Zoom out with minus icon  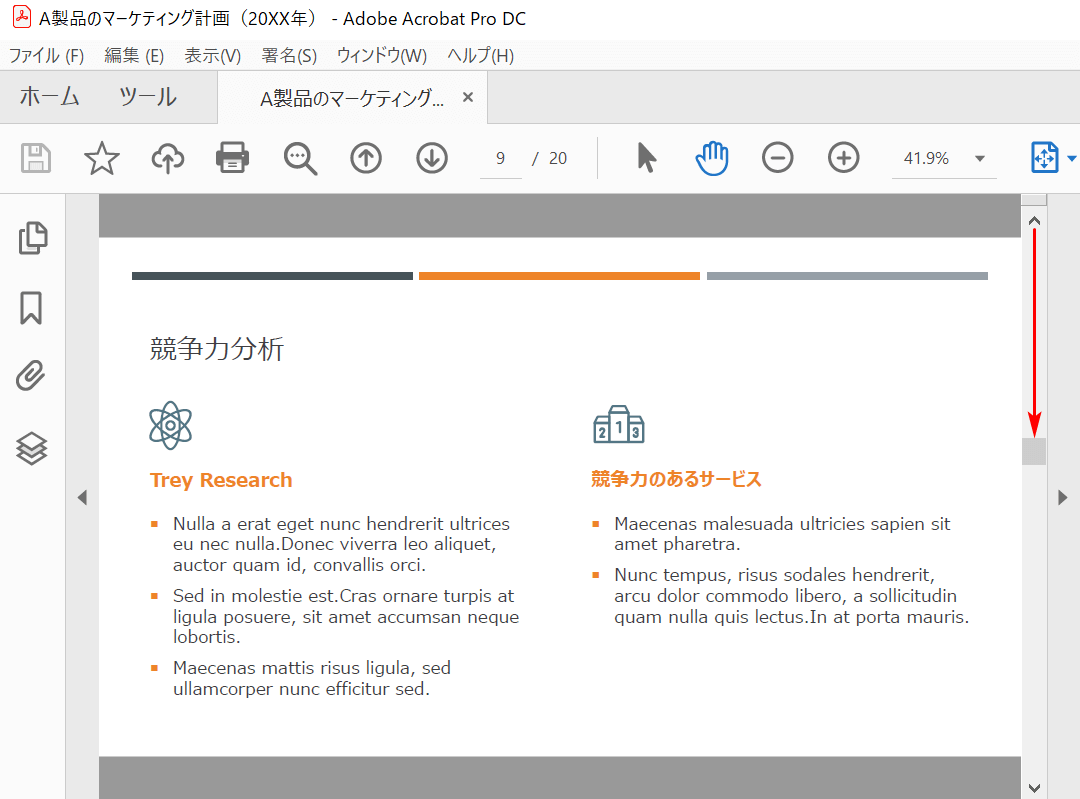click(778, 158)
